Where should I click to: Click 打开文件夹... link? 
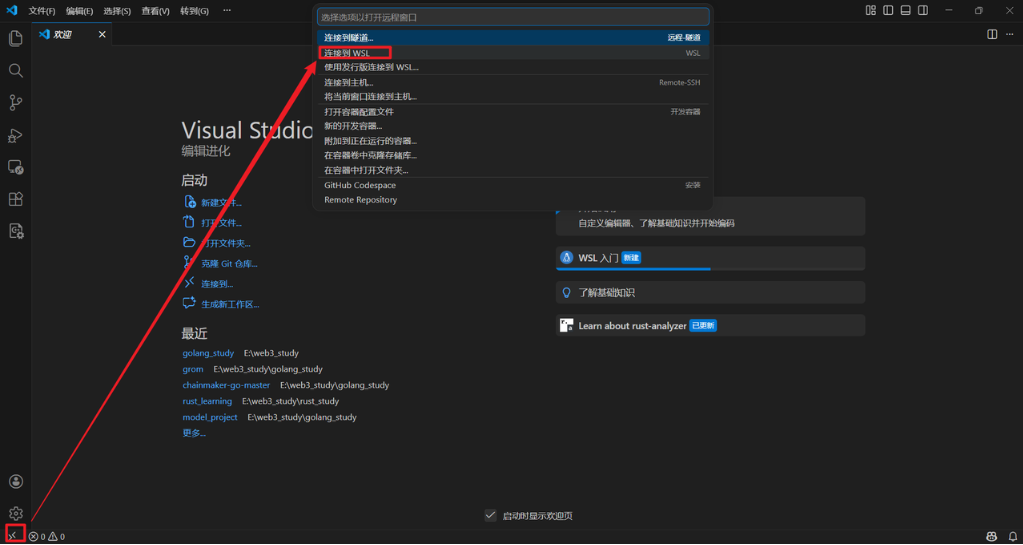[x=226, y=243]
